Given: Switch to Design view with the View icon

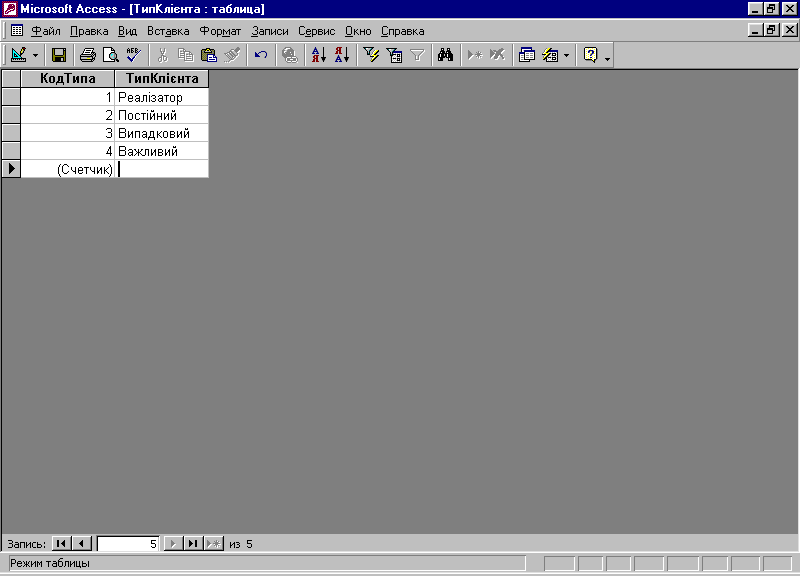Looking at the screenshot, I should tap(18, 55).
